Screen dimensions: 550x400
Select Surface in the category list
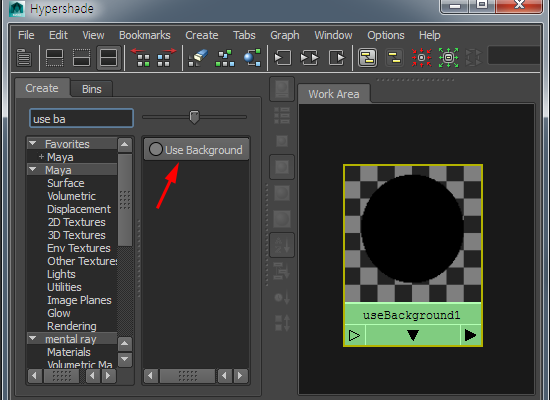click(66, 183)
